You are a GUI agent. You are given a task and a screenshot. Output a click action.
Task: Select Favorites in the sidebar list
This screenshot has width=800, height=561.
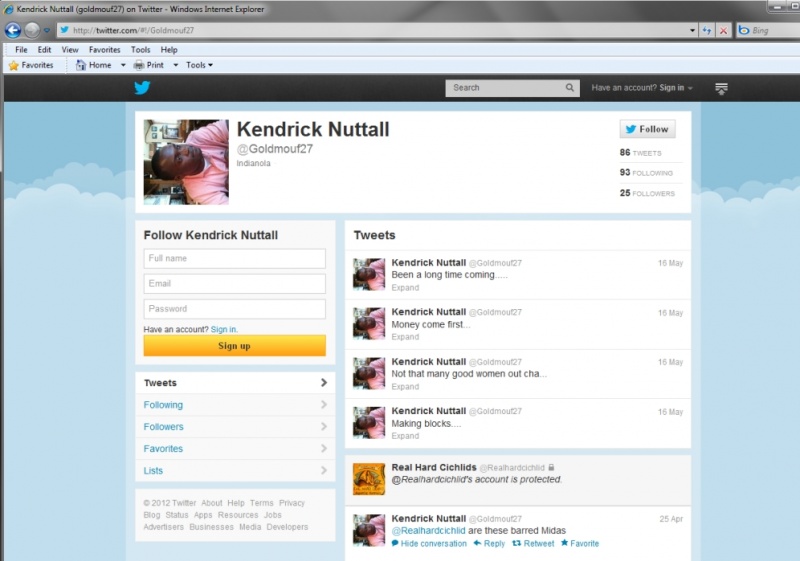pyautogui.click(x=235, y=449)
